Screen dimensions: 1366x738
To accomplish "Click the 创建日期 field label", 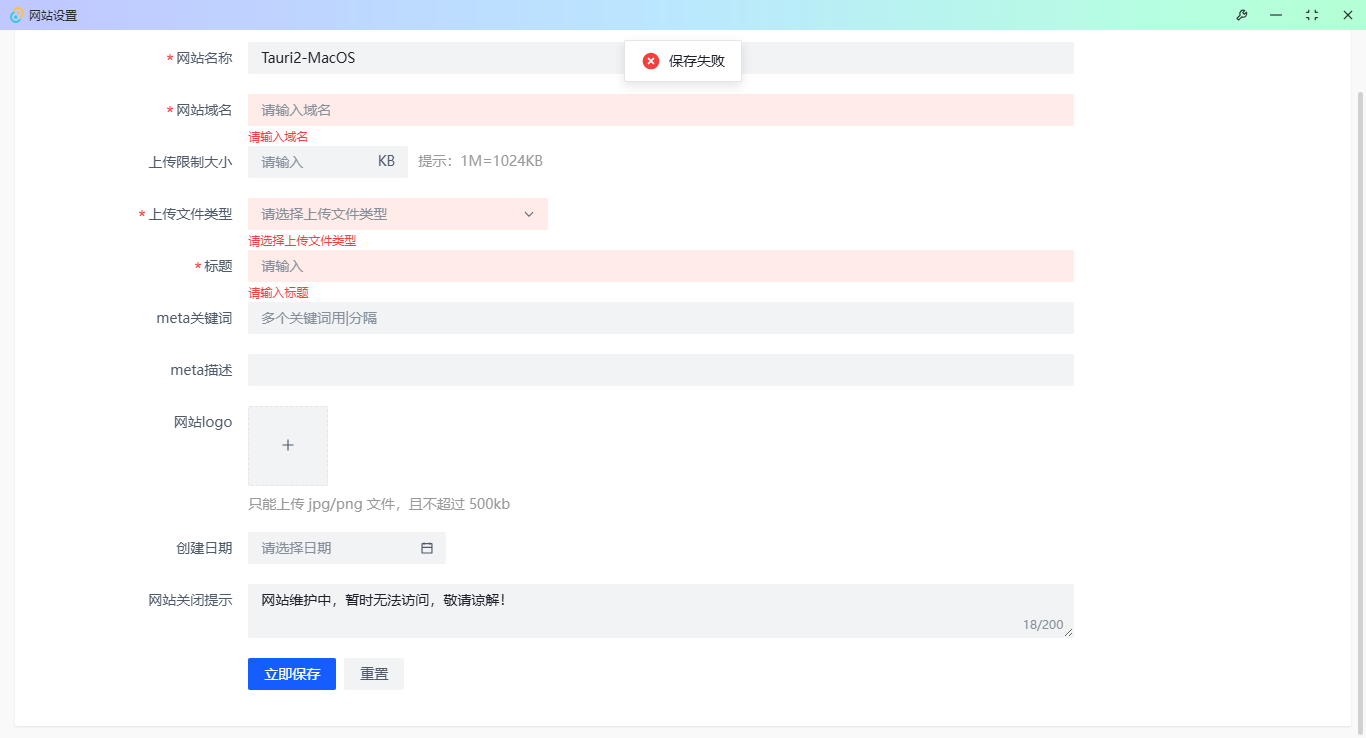I will (204, 548).
